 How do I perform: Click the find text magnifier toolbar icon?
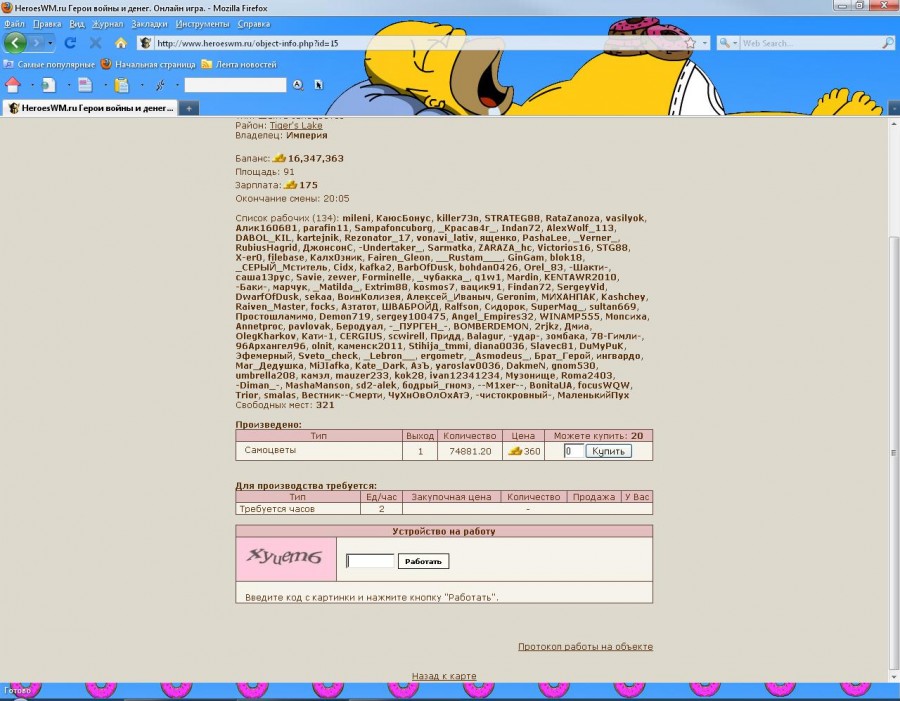297,85
